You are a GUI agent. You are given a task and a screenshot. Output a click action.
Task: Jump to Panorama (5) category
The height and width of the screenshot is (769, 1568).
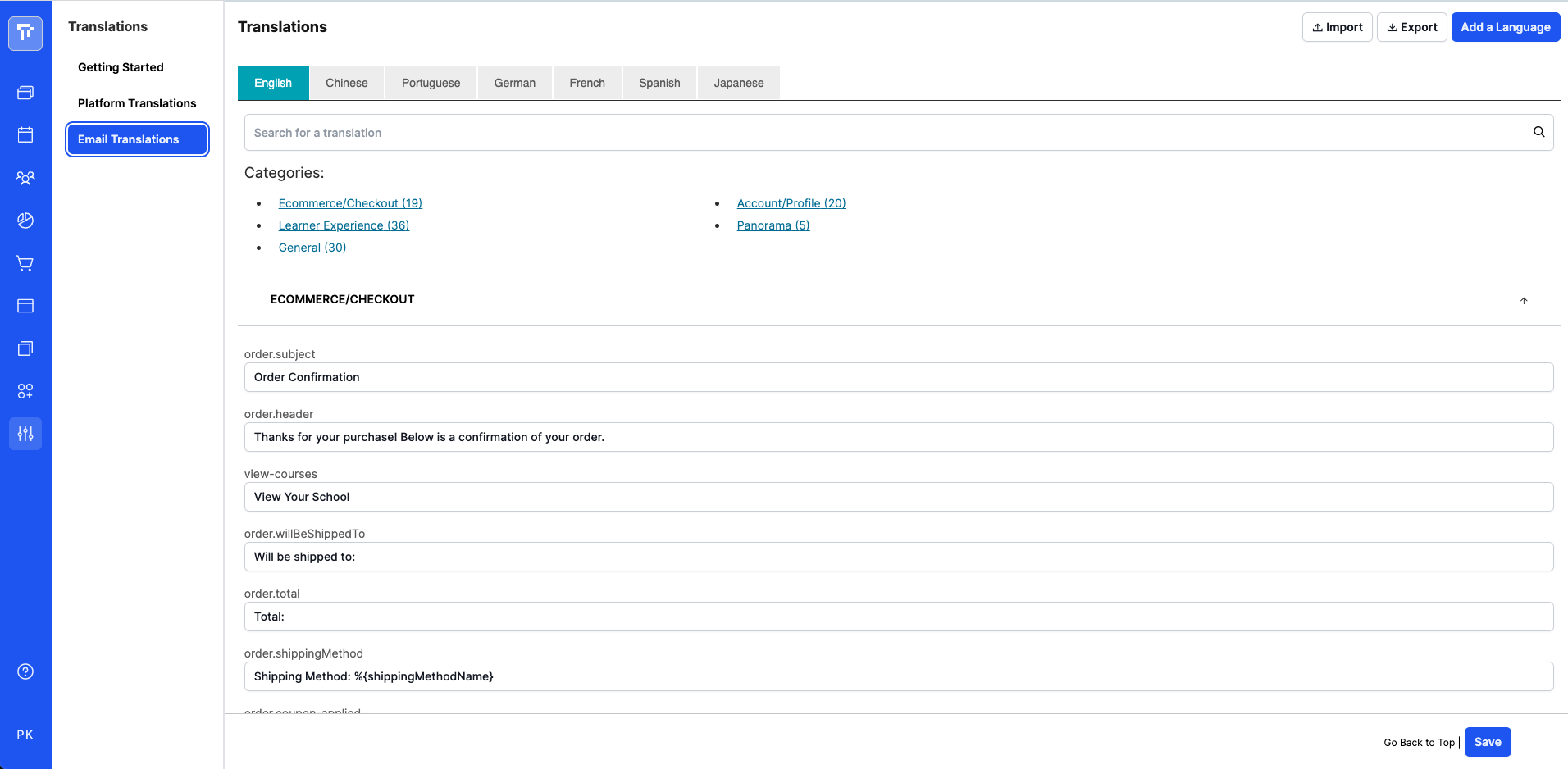pos(773,225)
